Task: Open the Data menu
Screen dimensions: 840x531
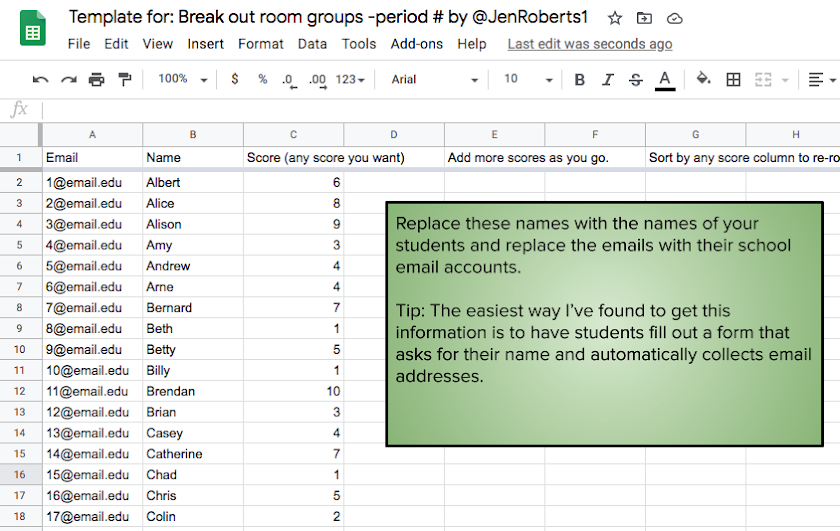Action: (x=312, y=44)
